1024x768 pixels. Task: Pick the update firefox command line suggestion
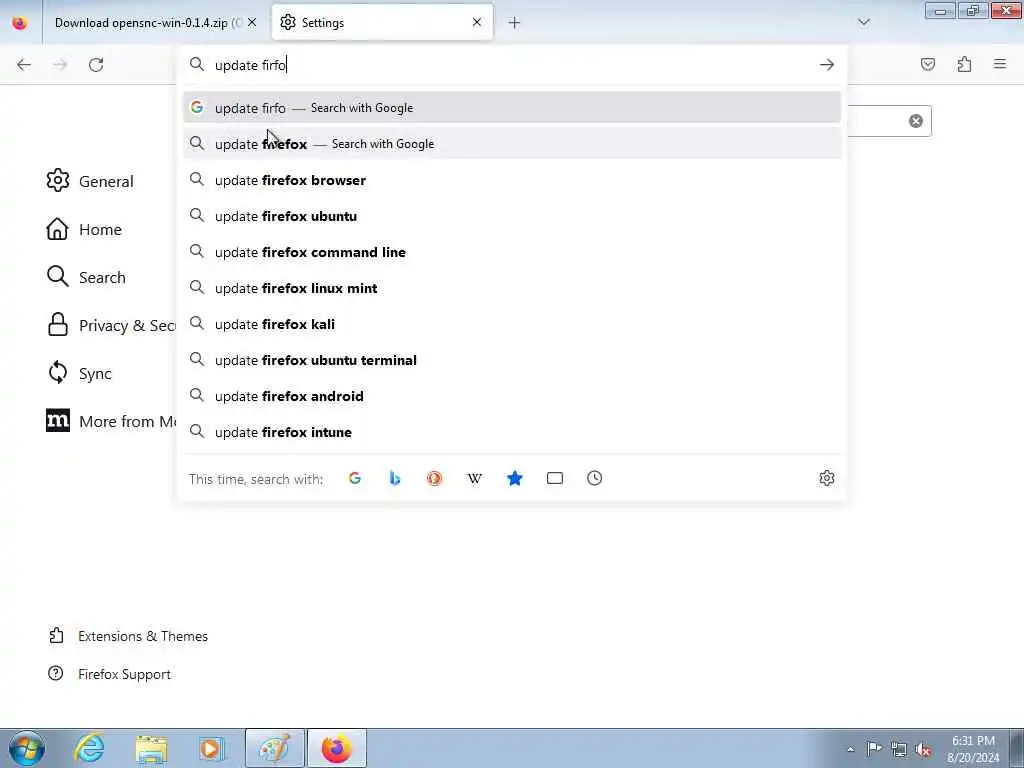512,252
